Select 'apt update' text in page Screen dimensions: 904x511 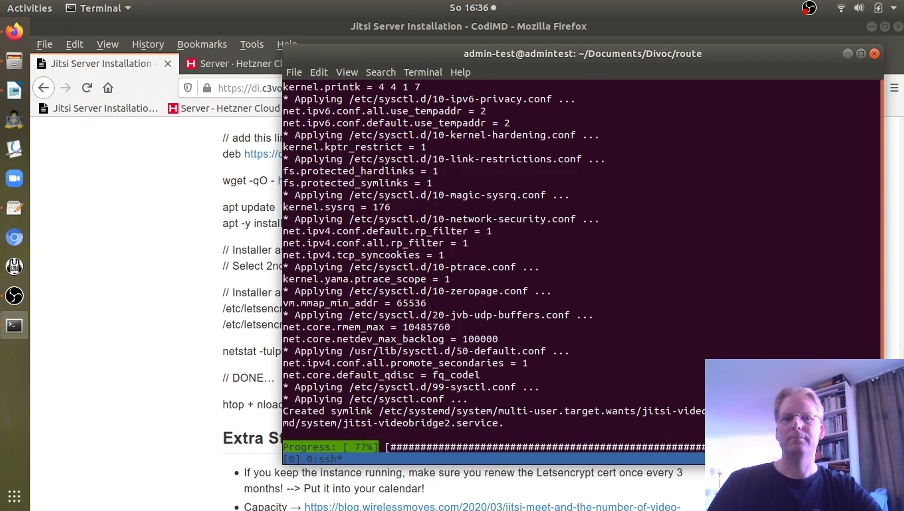pos(248,207)
